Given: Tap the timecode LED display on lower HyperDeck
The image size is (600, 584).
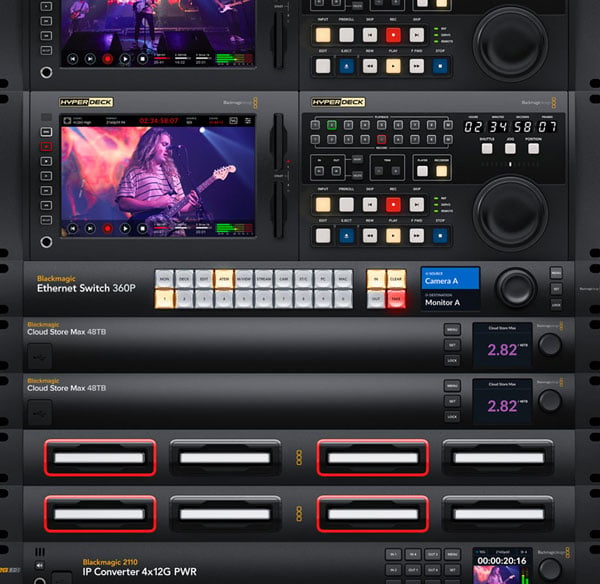Looking at the screenshot, I should point(510,127).
